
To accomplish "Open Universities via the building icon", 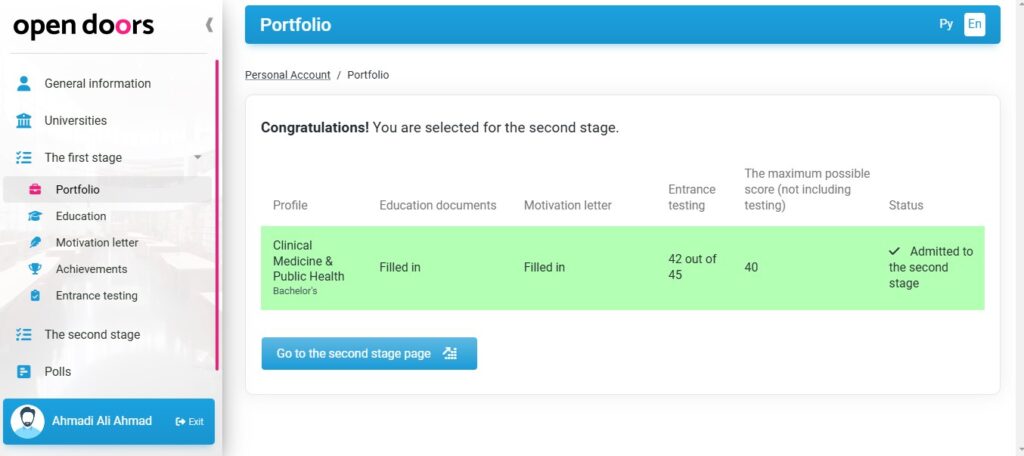I will coord(24,121).
